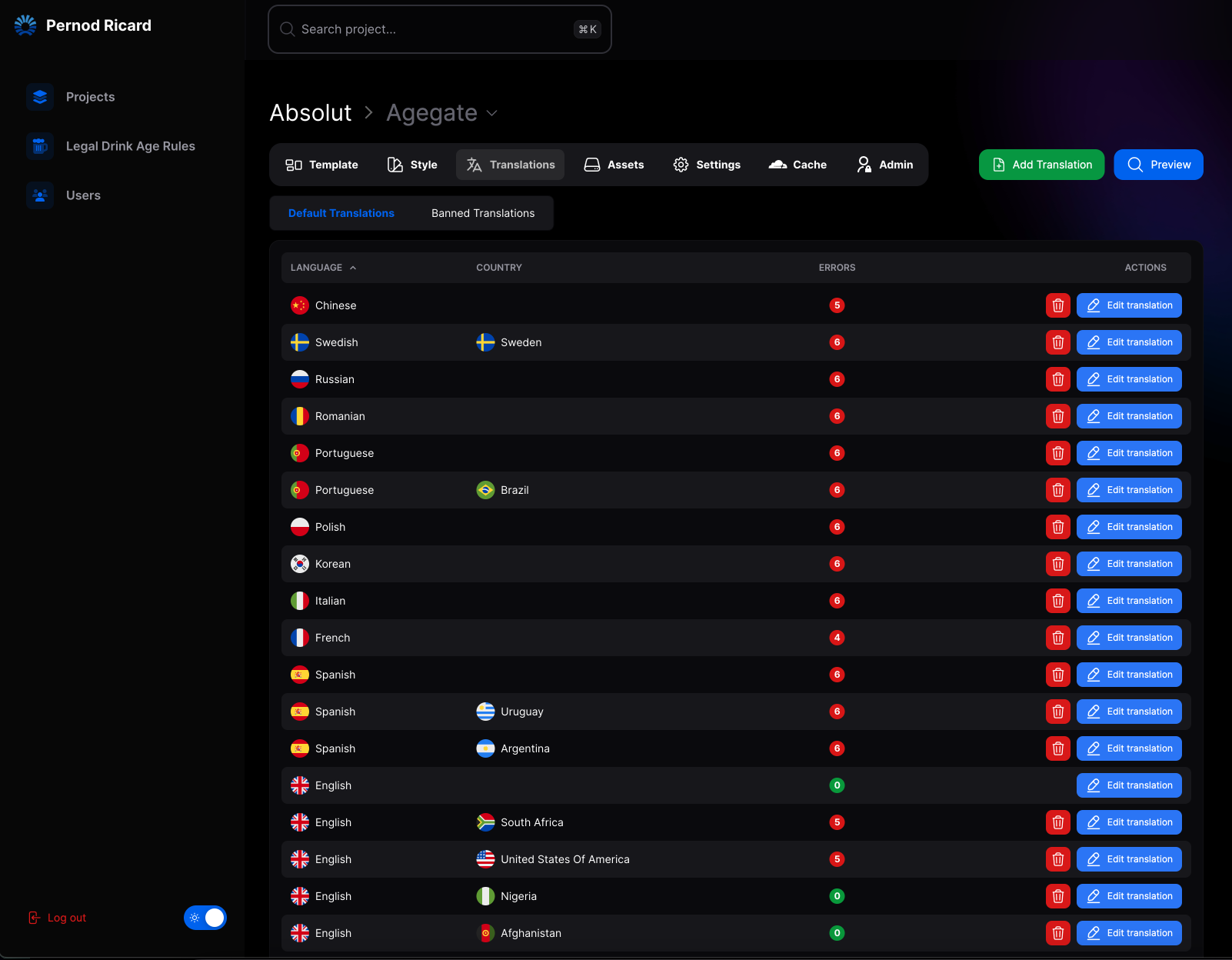
Task: Delete the Chinese translation with trash icon
Action: click(1057, 305)
